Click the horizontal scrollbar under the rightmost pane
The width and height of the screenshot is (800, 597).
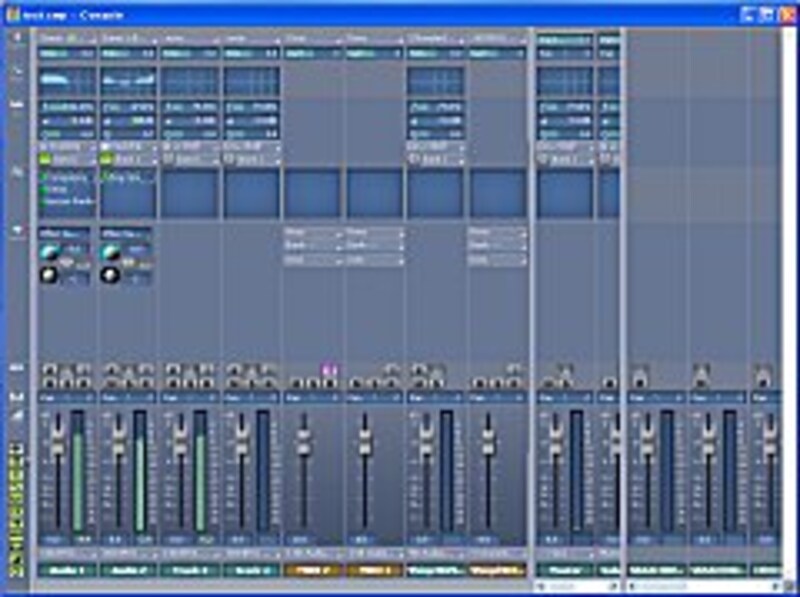pos(704,586)
